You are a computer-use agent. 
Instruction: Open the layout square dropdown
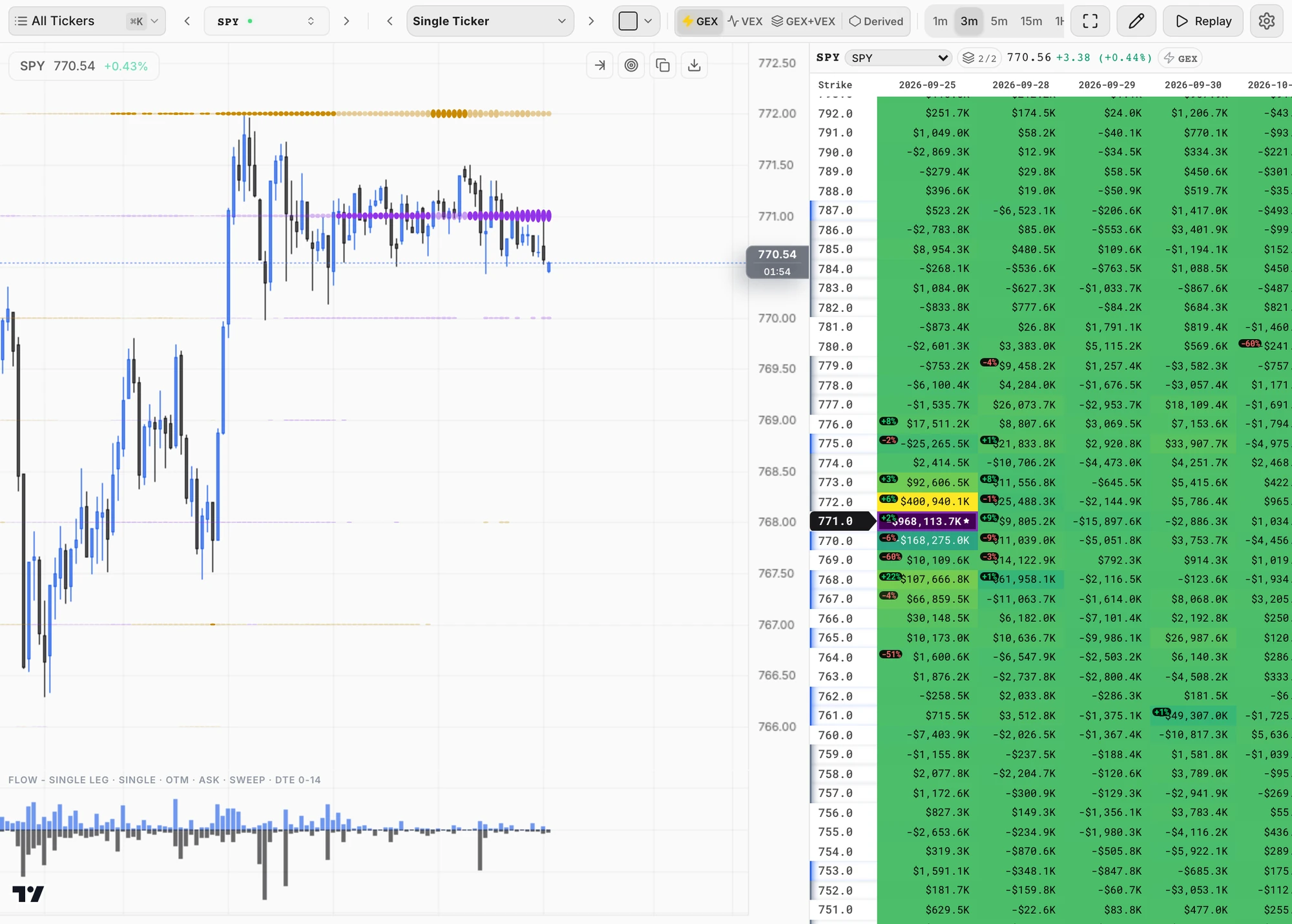[x=636, y=21]
